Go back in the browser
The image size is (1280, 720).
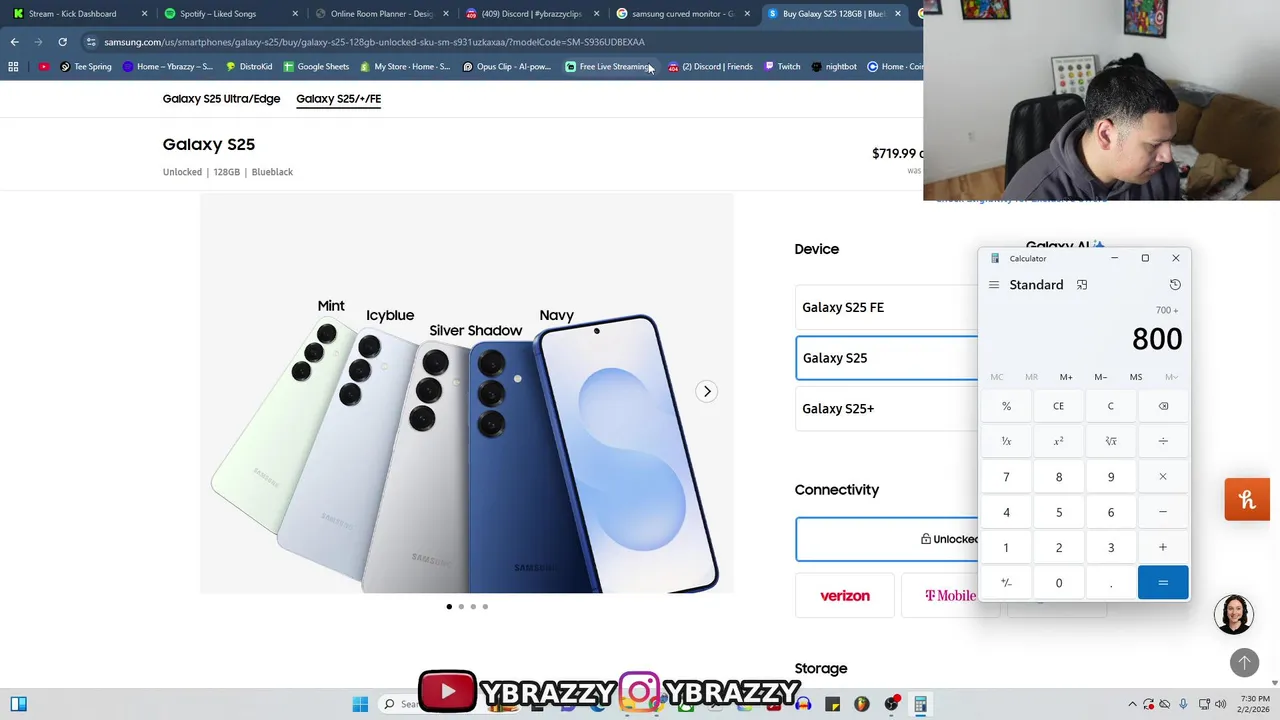pyautogui.click(x=14, y=42)
